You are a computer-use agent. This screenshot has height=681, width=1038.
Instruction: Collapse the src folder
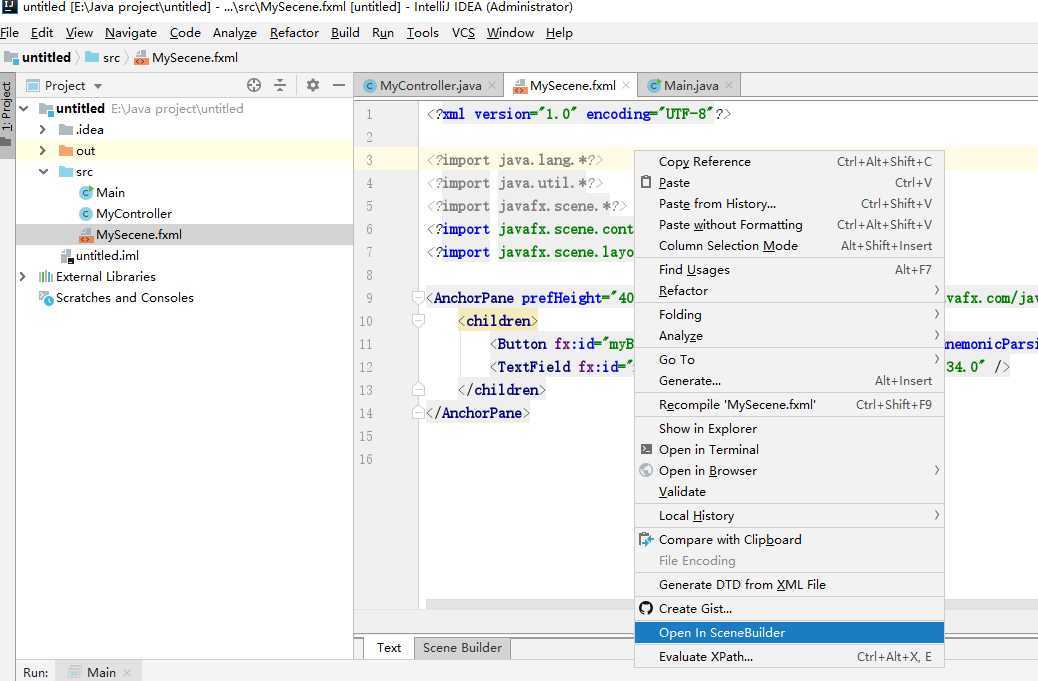tap(43, 171)
